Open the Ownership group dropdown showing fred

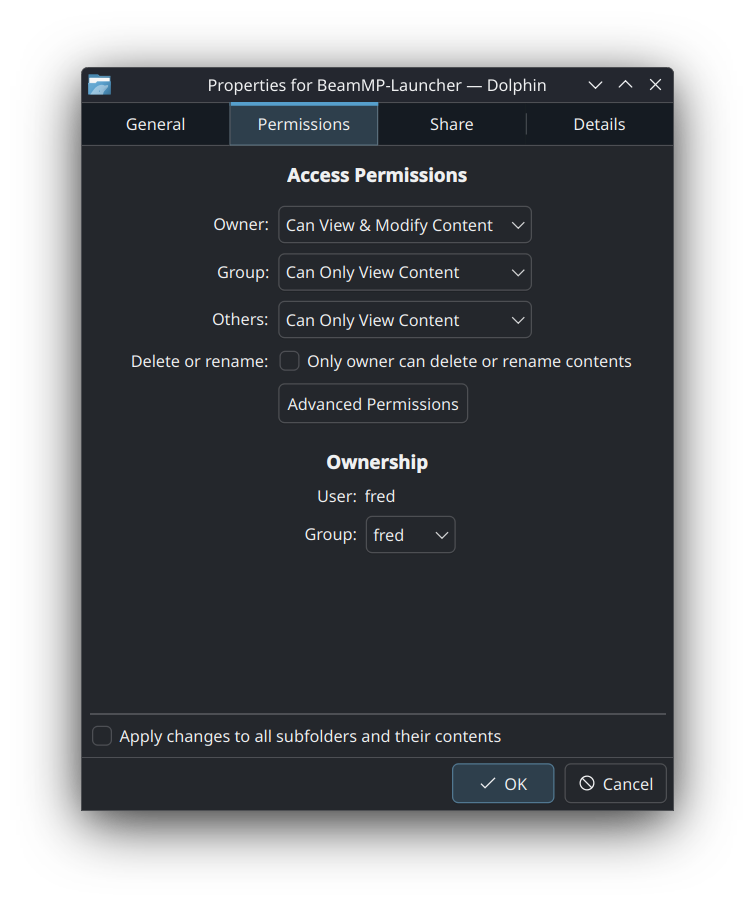pos(410,535)
